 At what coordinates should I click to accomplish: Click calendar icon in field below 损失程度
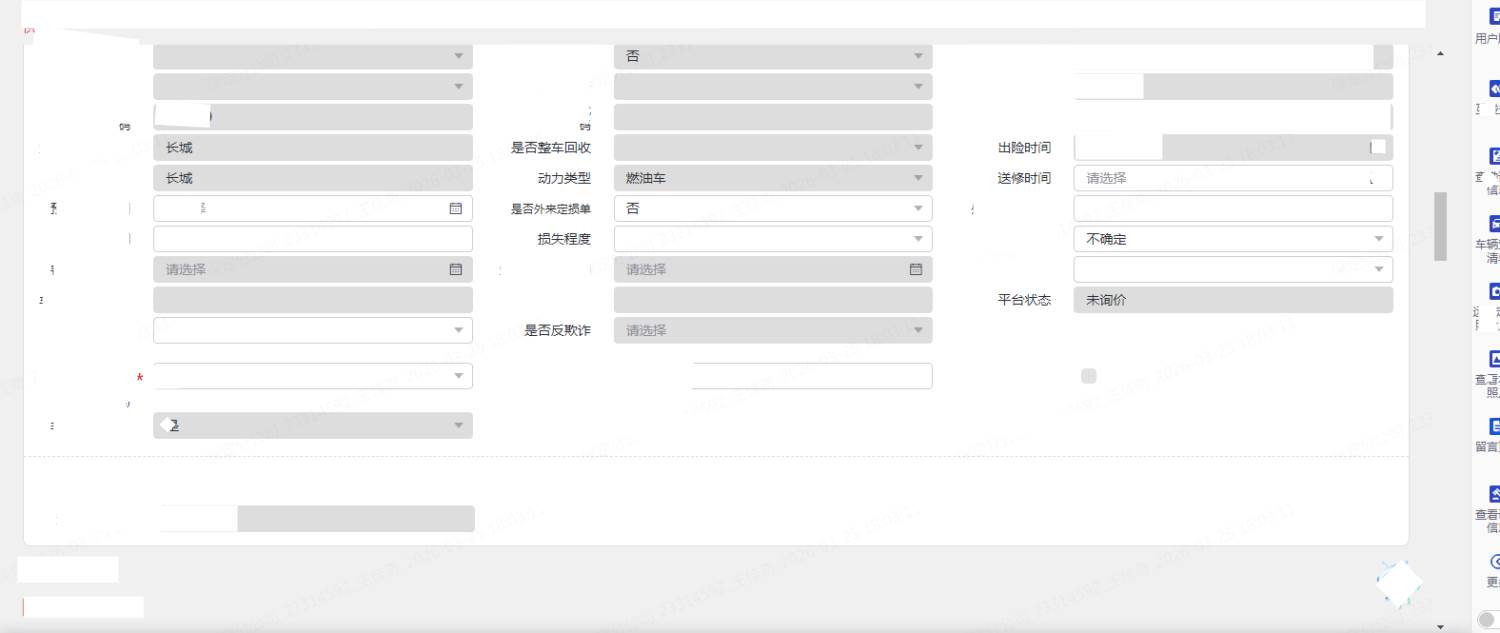click(915, 269)
